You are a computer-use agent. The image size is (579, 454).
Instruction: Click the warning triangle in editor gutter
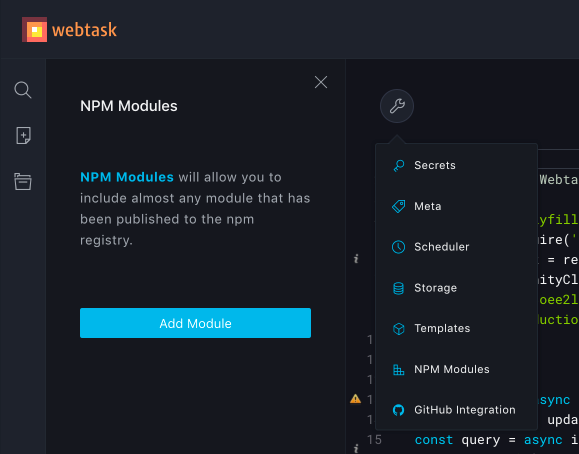tap(355, 399)
